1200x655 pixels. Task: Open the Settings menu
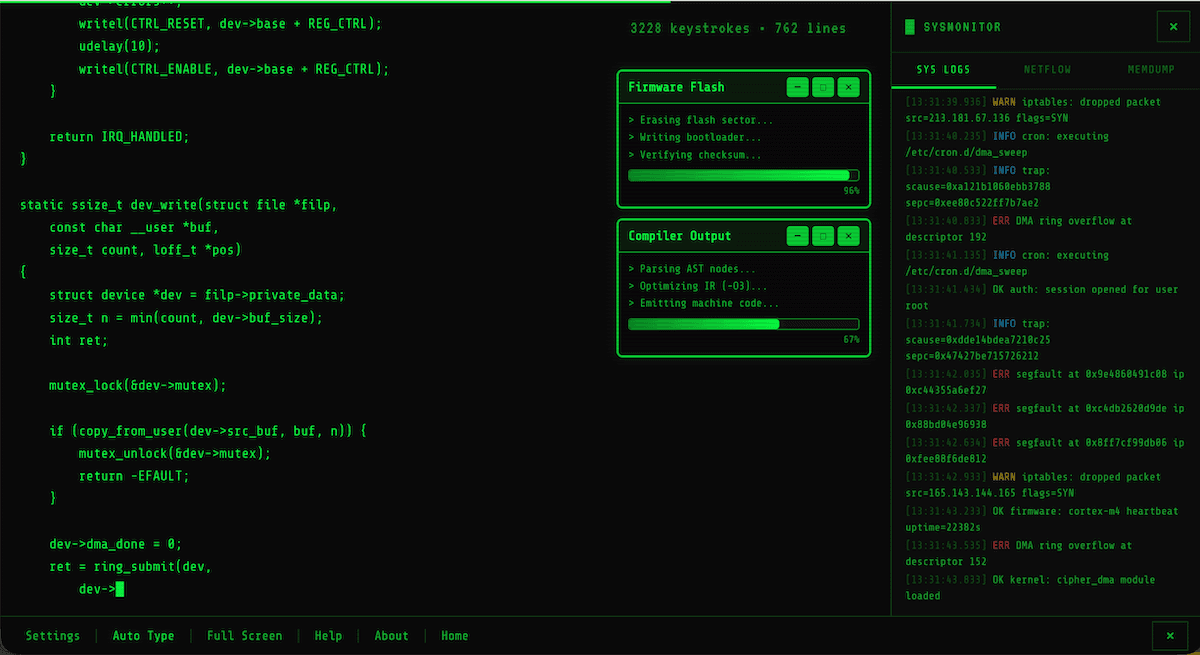coord(52,635)
